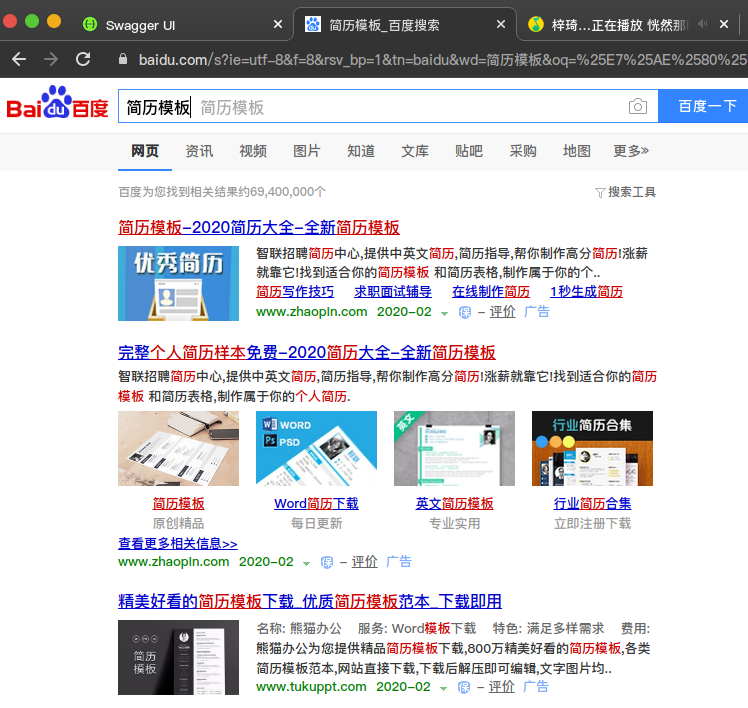The width and height of the screenshot is (748, 708).
Task: Click the WORD PSD thumbnail image
Action: [x=316, y=448]
